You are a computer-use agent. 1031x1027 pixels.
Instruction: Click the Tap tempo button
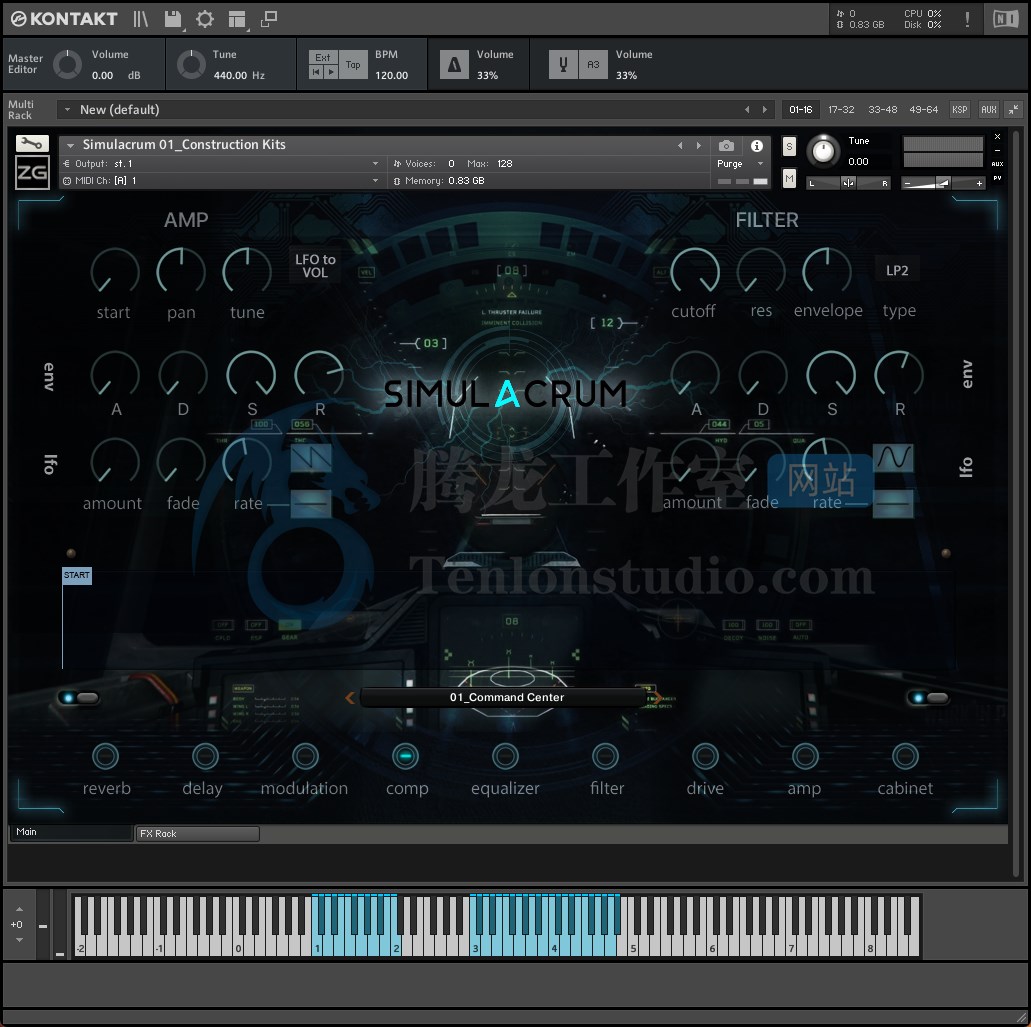tap(353, 64)
